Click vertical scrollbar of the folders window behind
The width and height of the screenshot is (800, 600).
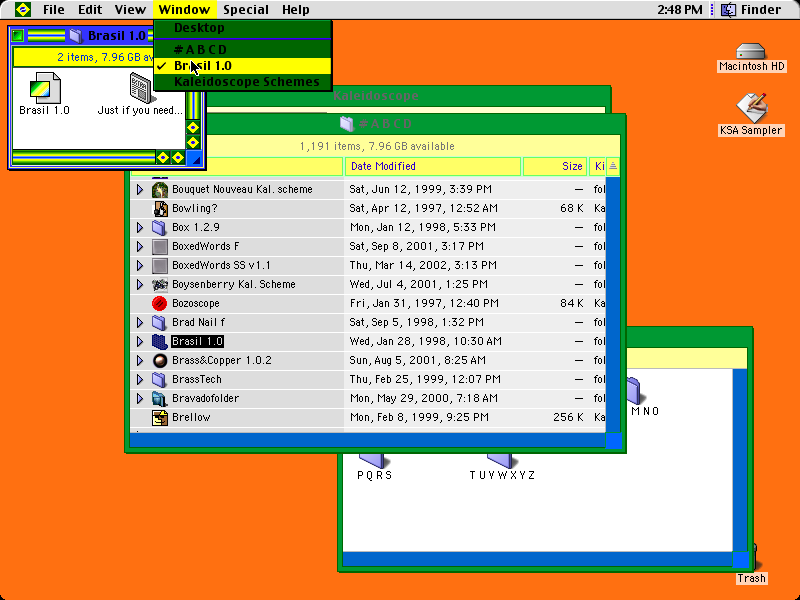(x=740, y=459)
